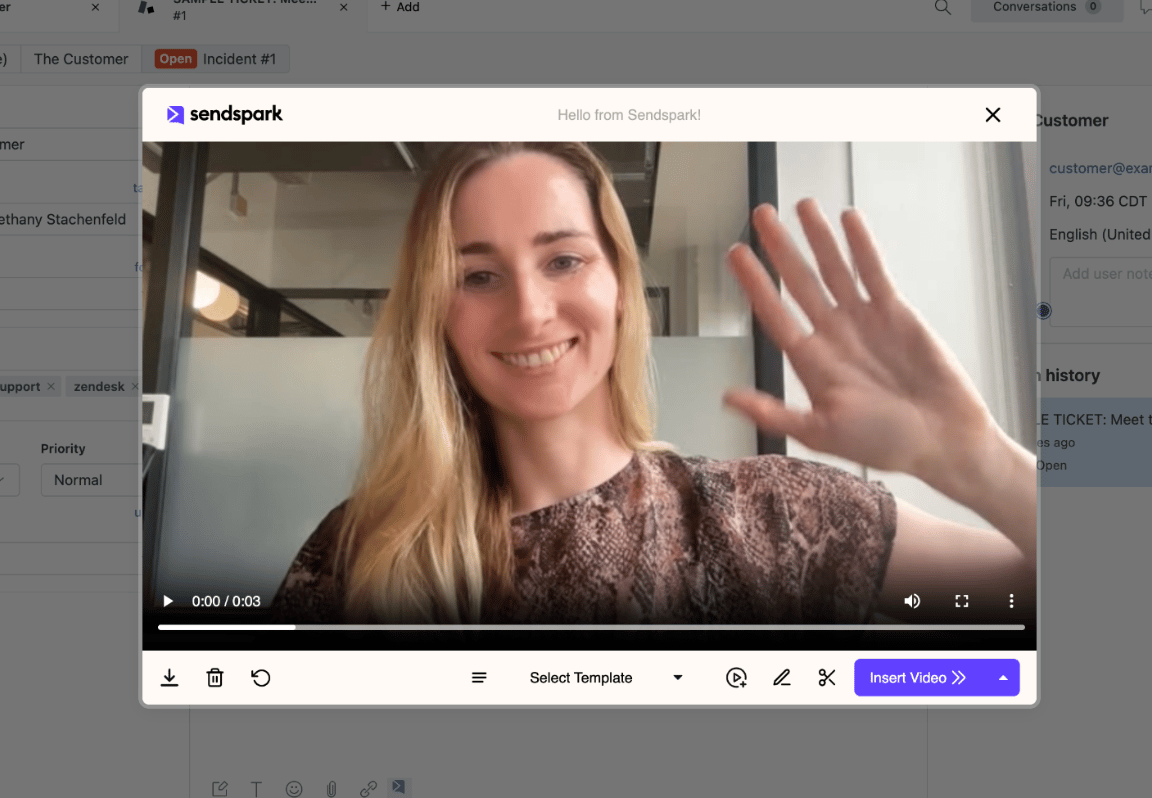Mute the video with the speaker icon
1152x798 pixels.
click(x=912, y=601)
